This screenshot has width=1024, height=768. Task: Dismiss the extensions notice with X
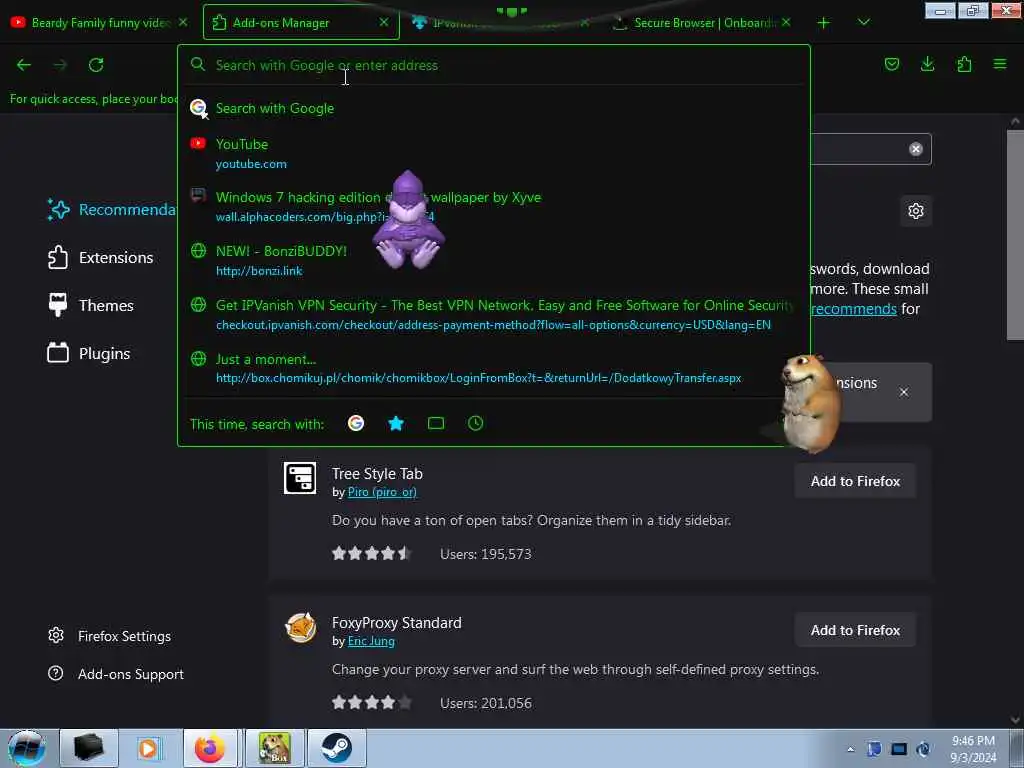(904, 392)
